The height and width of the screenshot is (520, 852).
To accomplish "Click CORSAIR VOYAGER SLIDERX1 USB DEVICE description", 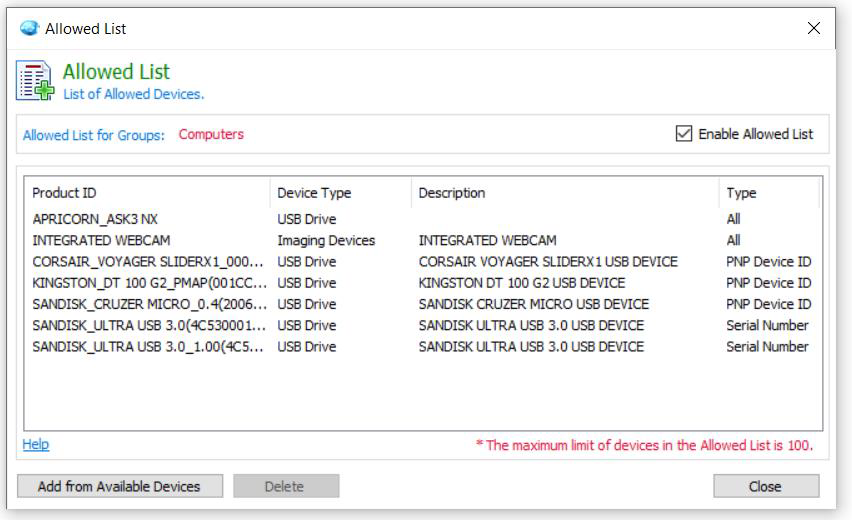I will (548, 261).
